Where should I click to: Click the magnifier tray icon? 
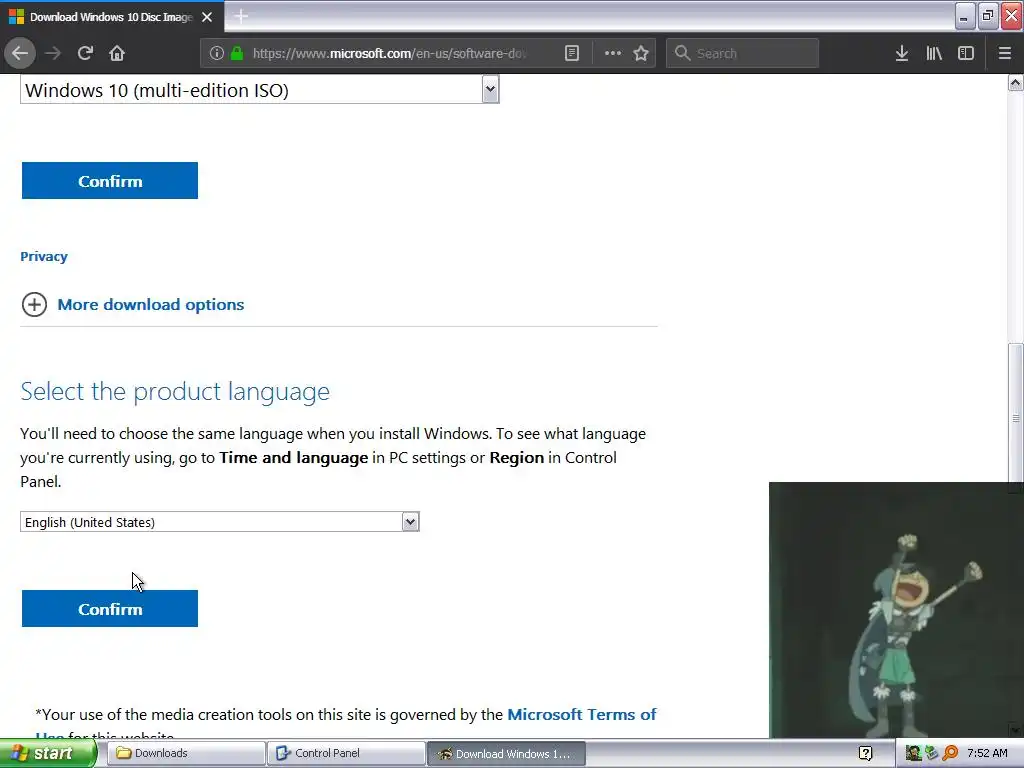(950, 753)
